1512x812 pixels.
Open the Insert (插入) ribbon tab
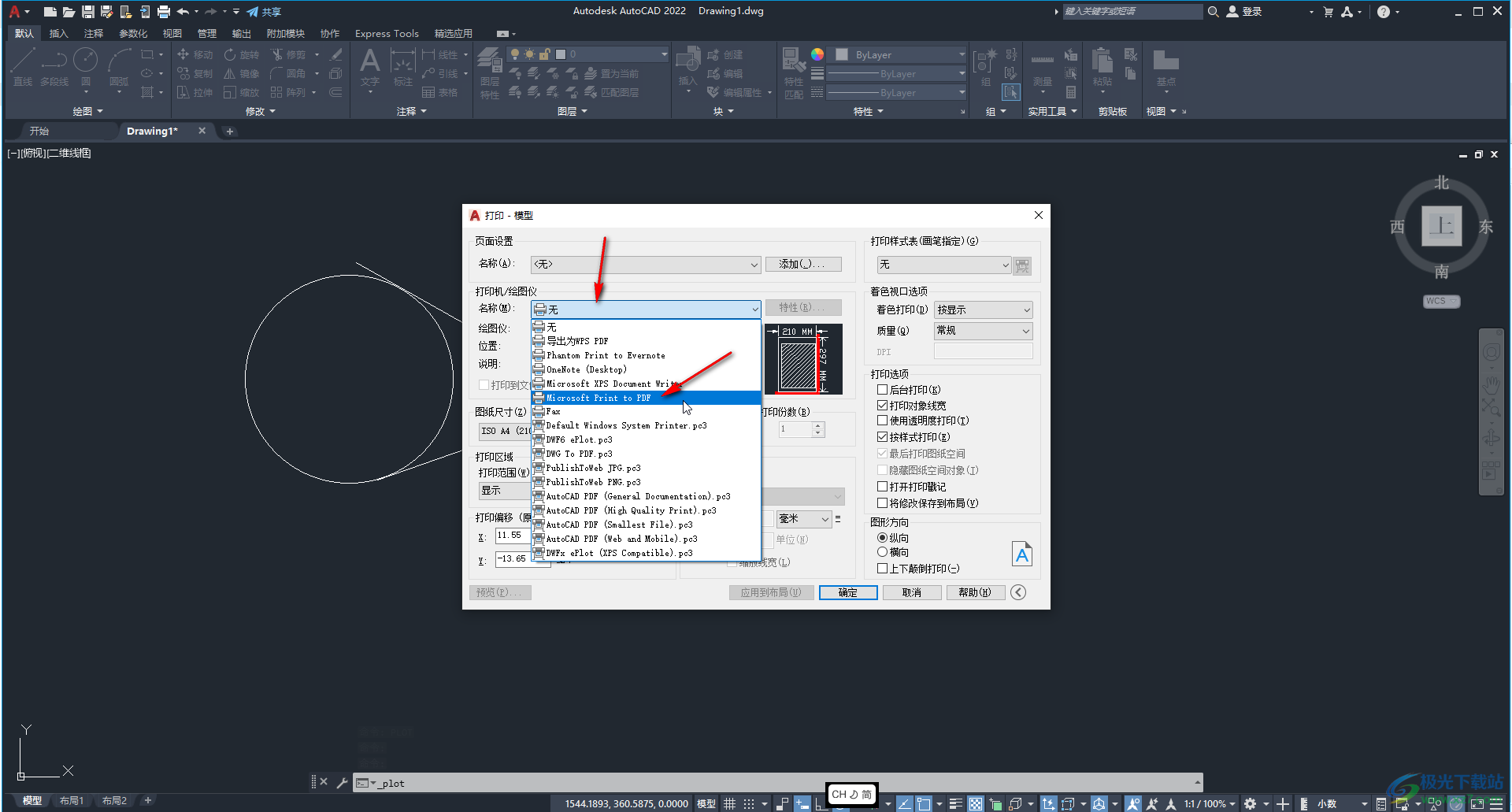point(58,34)
